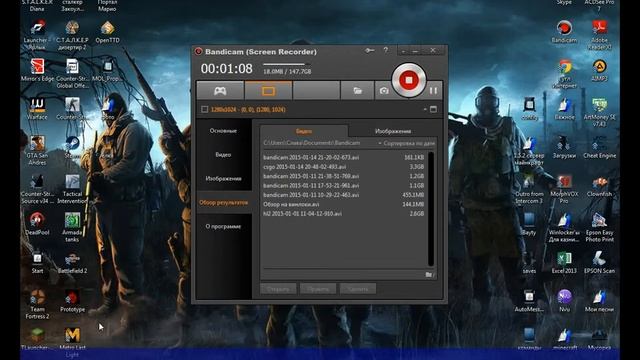Viewport: 640px width, 360px height.
Task: Select file bandicam 2015-01-11 21-38-51-769.avi
Action: (344, 176)
